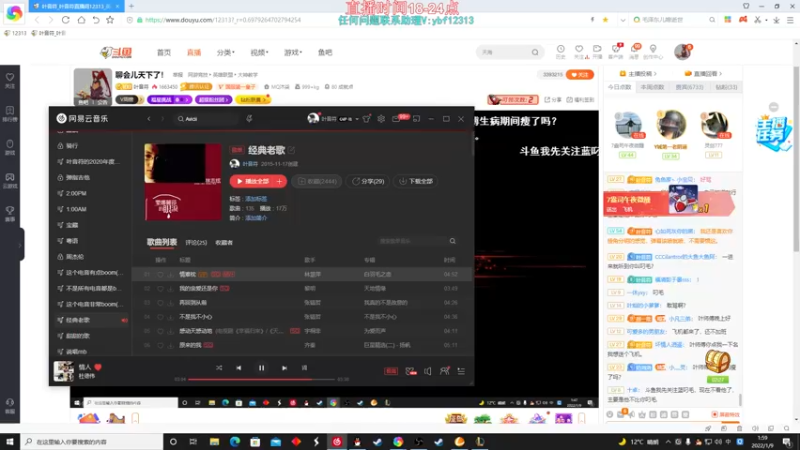Bookmark this page with the star icon
Viewport: 800px width, 450px height.
pos(110,20)
